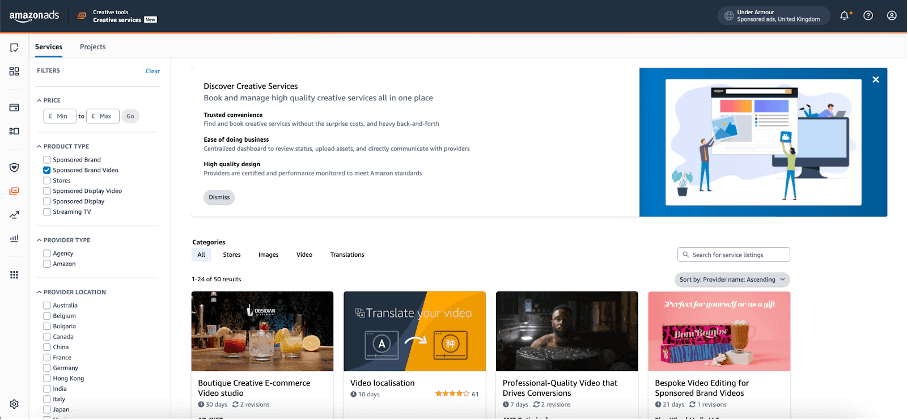Close the Discover Creative Services banner
Viewport: 908px width, 420px height.
tap(875, 79)
